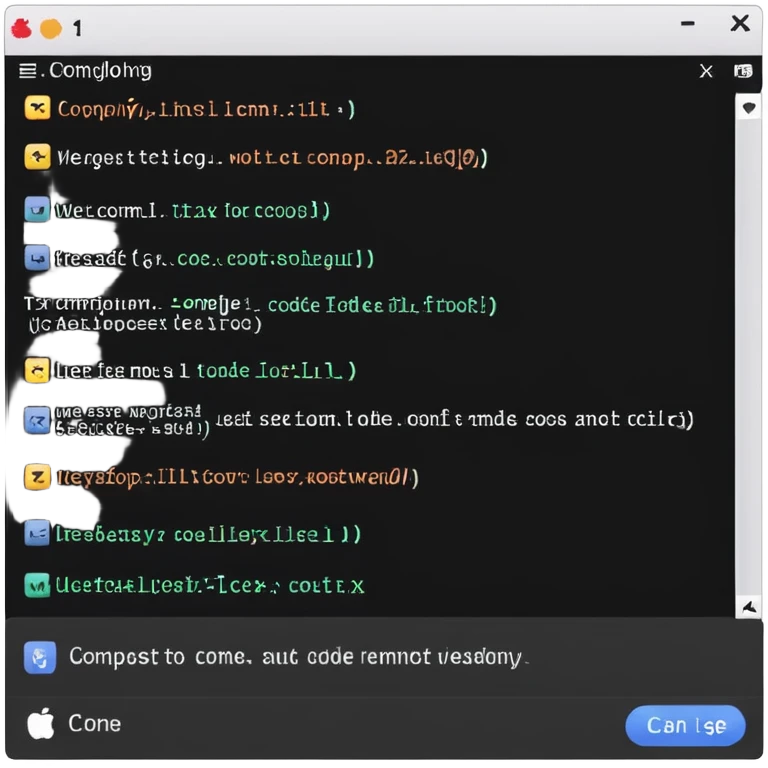
Task: Close the window with the title bar X
Action: pos(740,23)
